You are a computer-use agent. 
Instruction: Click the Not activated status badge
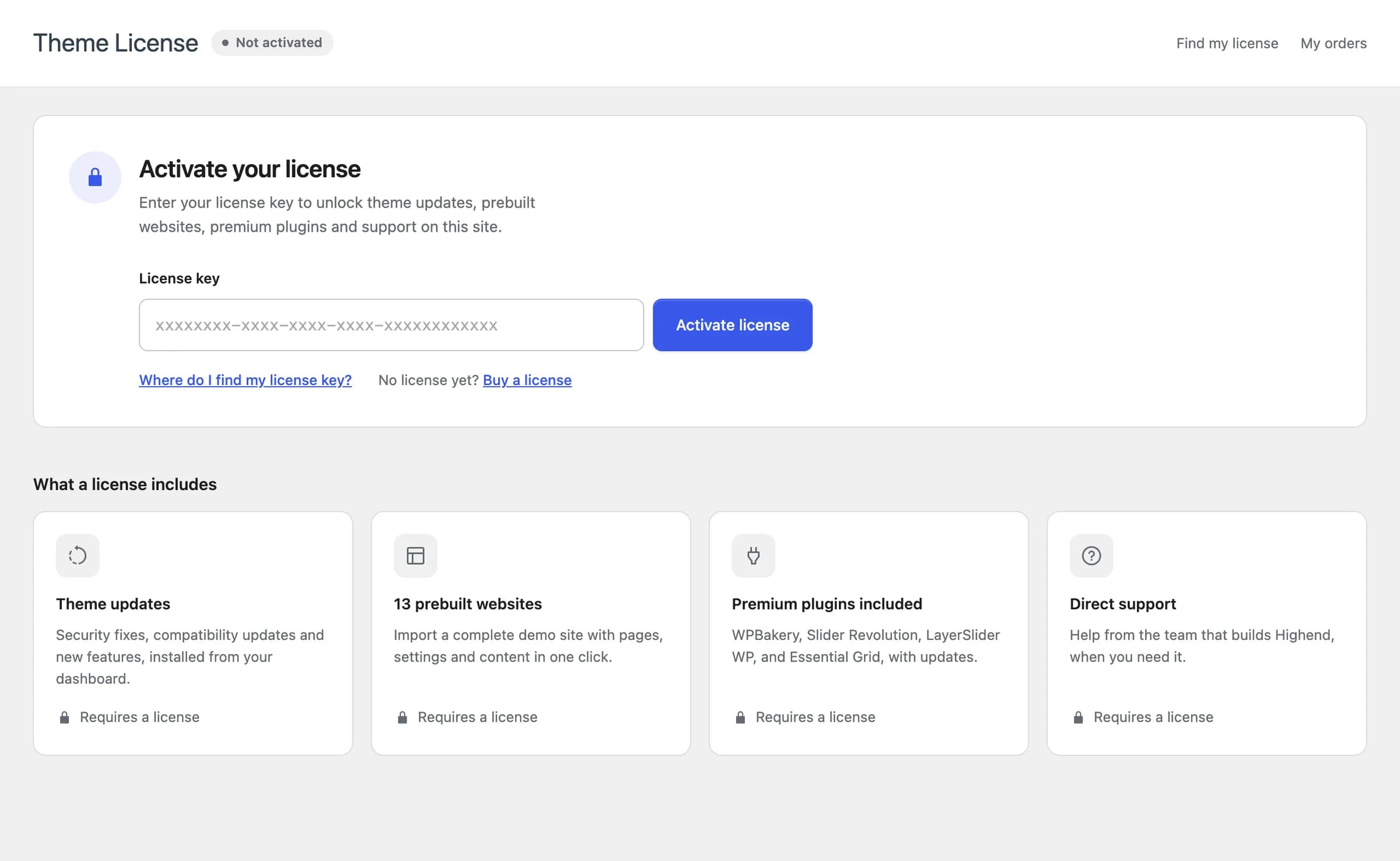point(272,43)
